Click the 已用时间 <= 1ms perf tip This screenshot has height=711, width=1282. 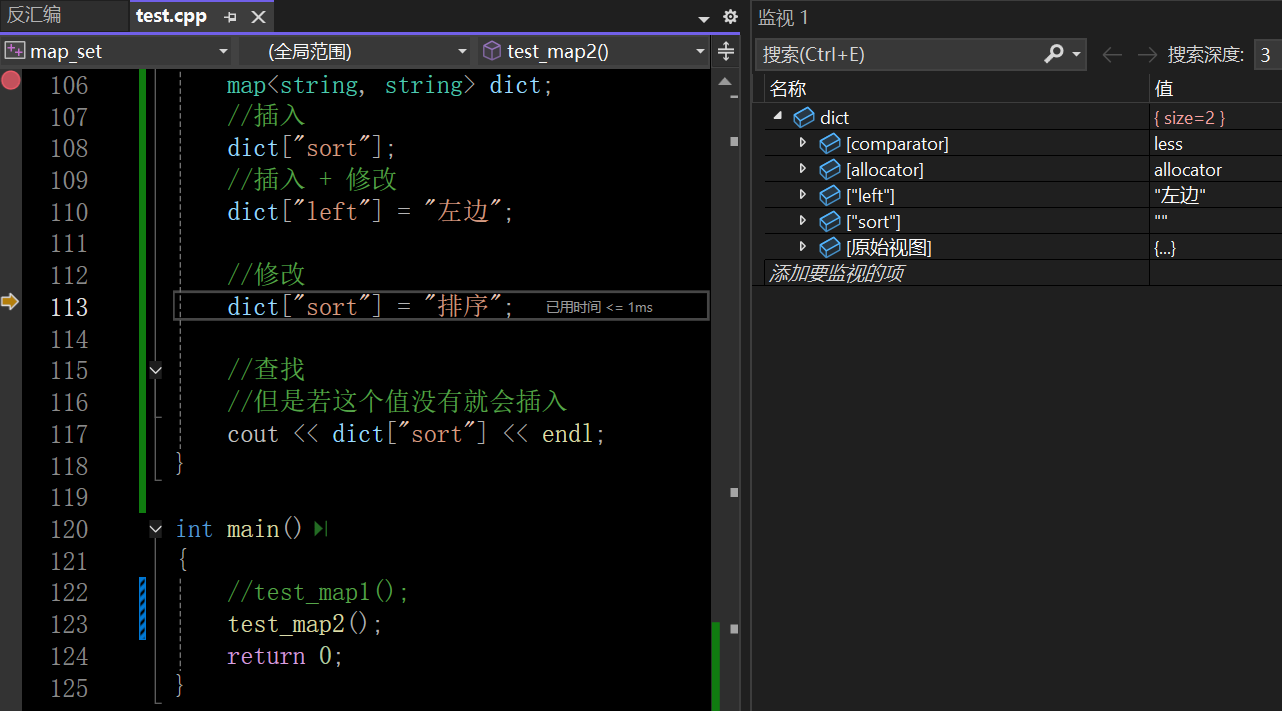click(599, 307)
